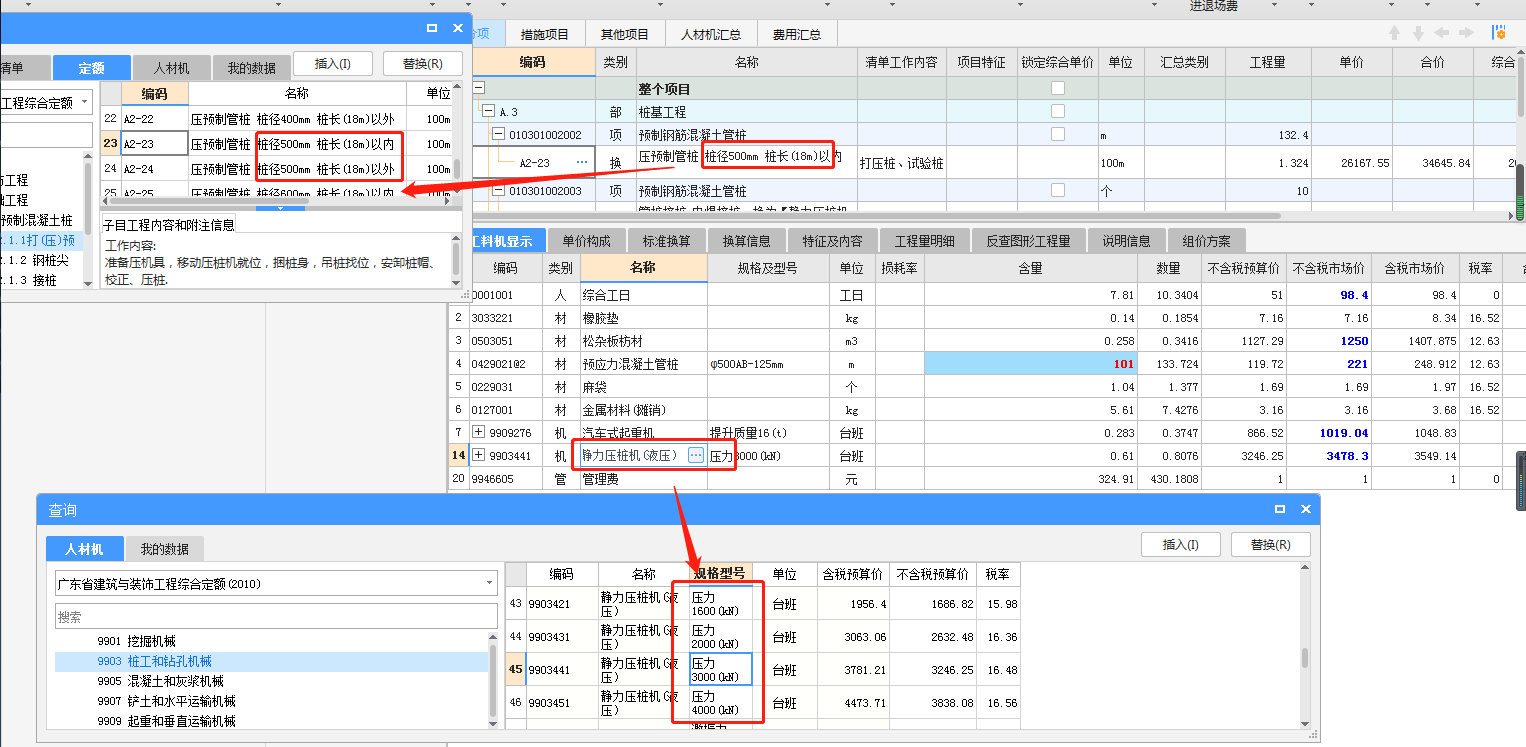Select tree item 9903 桩工和钻孔机械

pos(154,661)
